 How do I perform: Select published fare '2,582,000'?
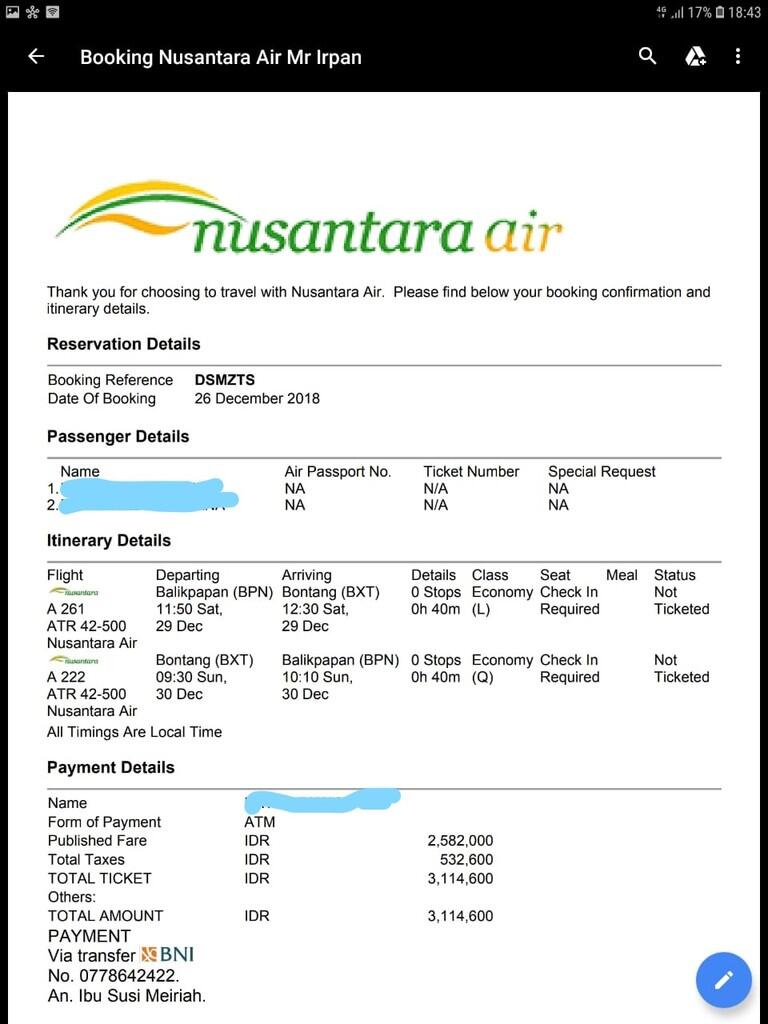point(460,840)
